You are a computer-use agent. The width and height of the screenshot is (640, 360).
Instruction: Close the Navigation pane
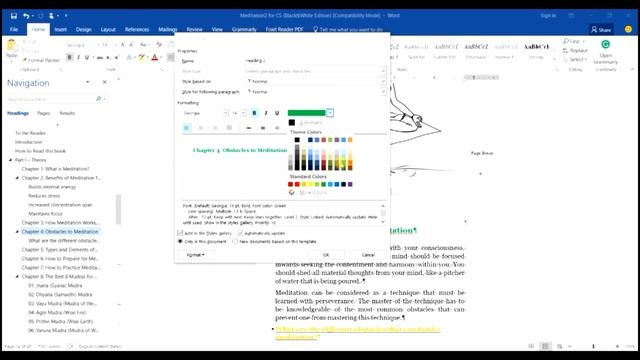104,82
